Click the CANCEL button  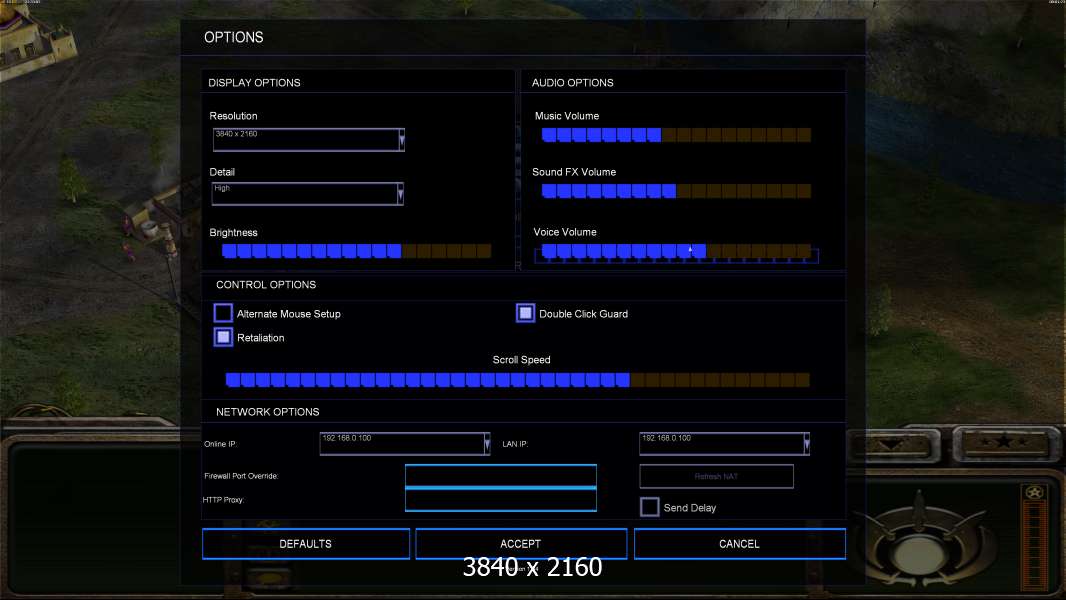(740, 544)
